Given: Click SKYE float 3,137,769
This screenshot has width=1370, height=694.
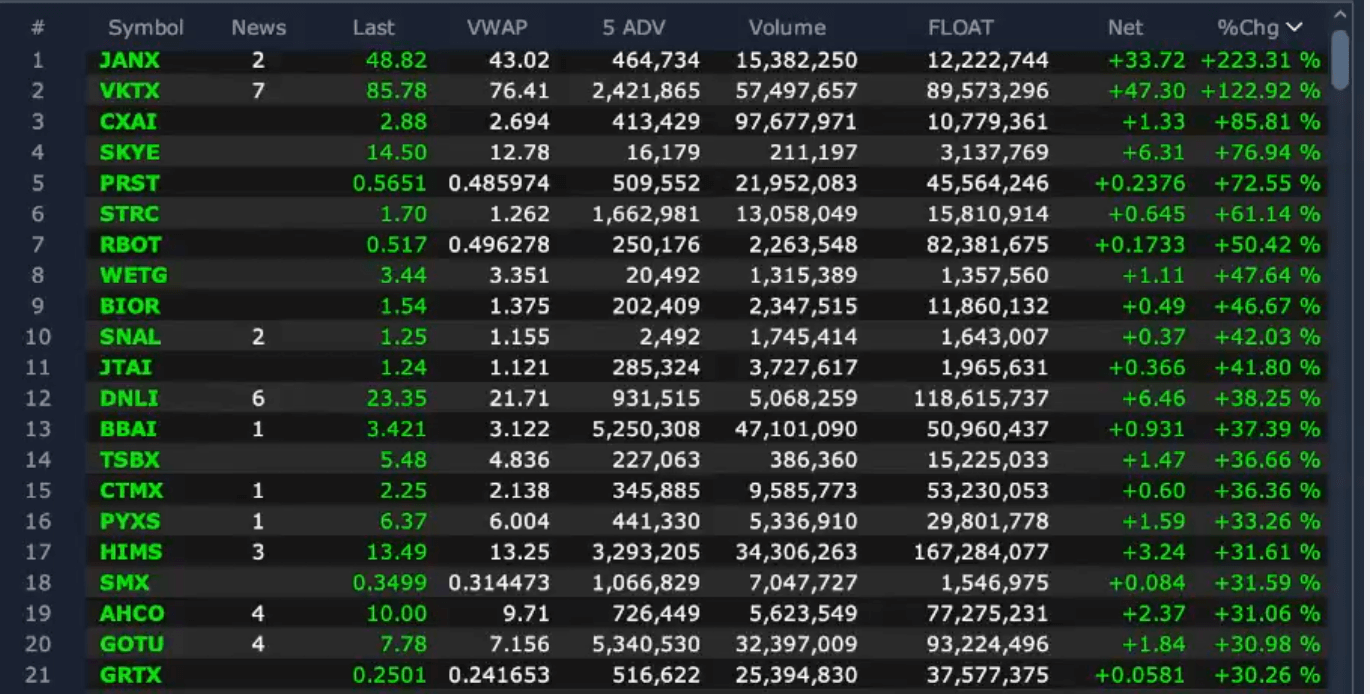Looking at the screenshot, I should click(994, 152).
